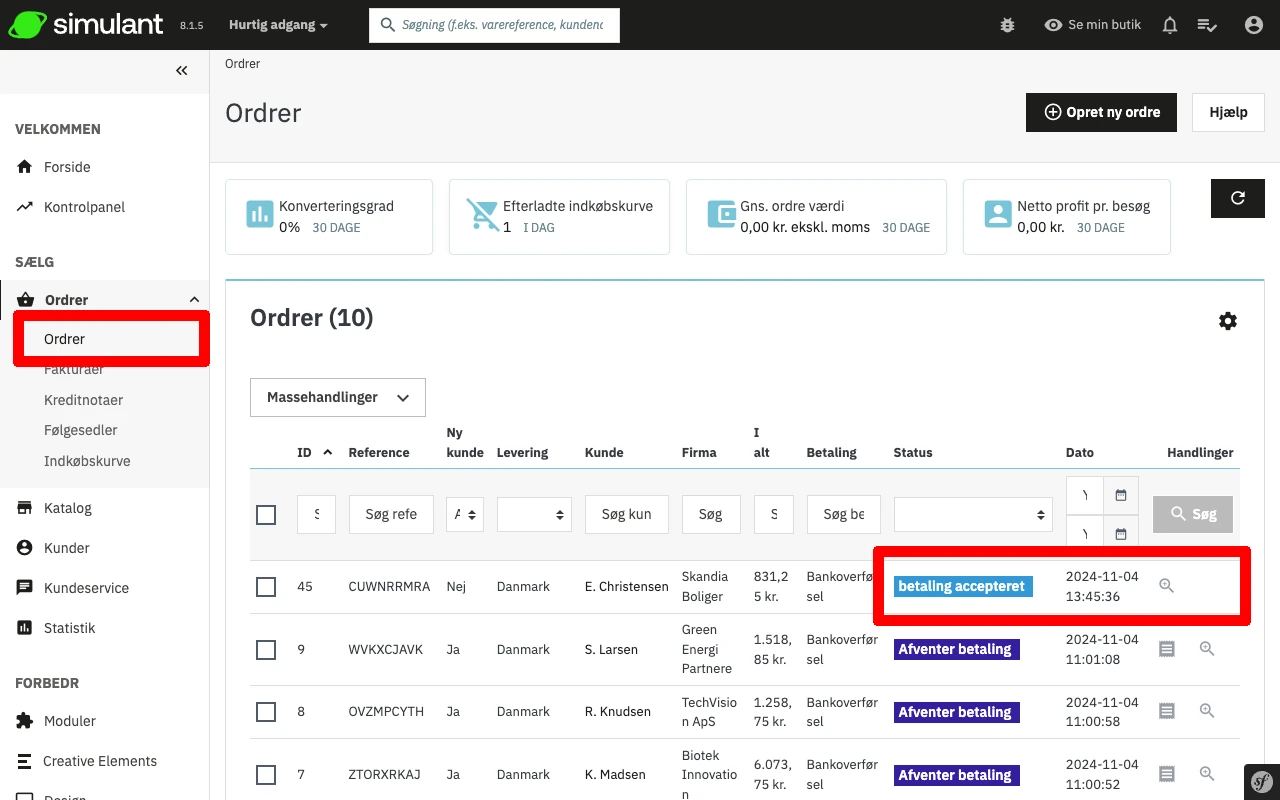
Task: Check the select-all orders checkbox
Action: (266, 515)
